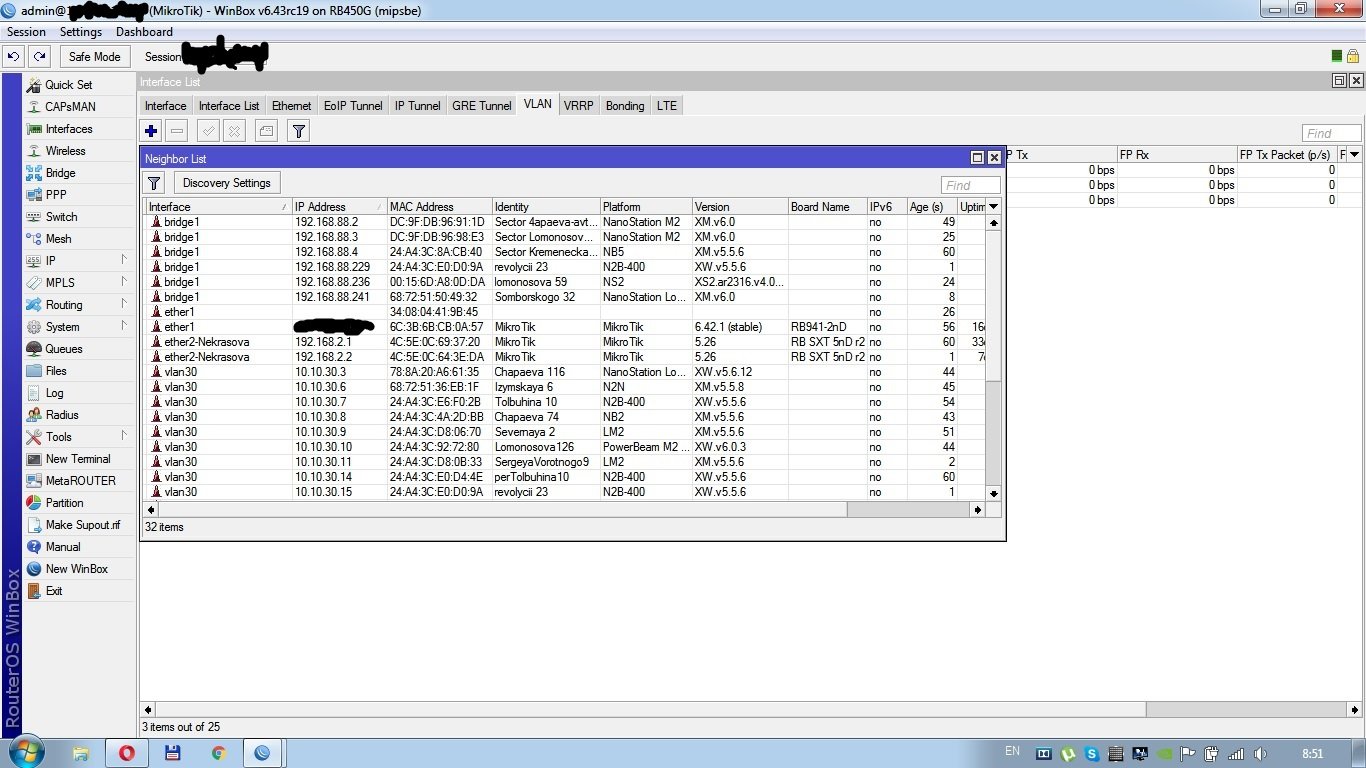This screenshot has height=768, width=1366.
Task: Click the Find field in Interface List window
Action: [x=1331, y=133]
